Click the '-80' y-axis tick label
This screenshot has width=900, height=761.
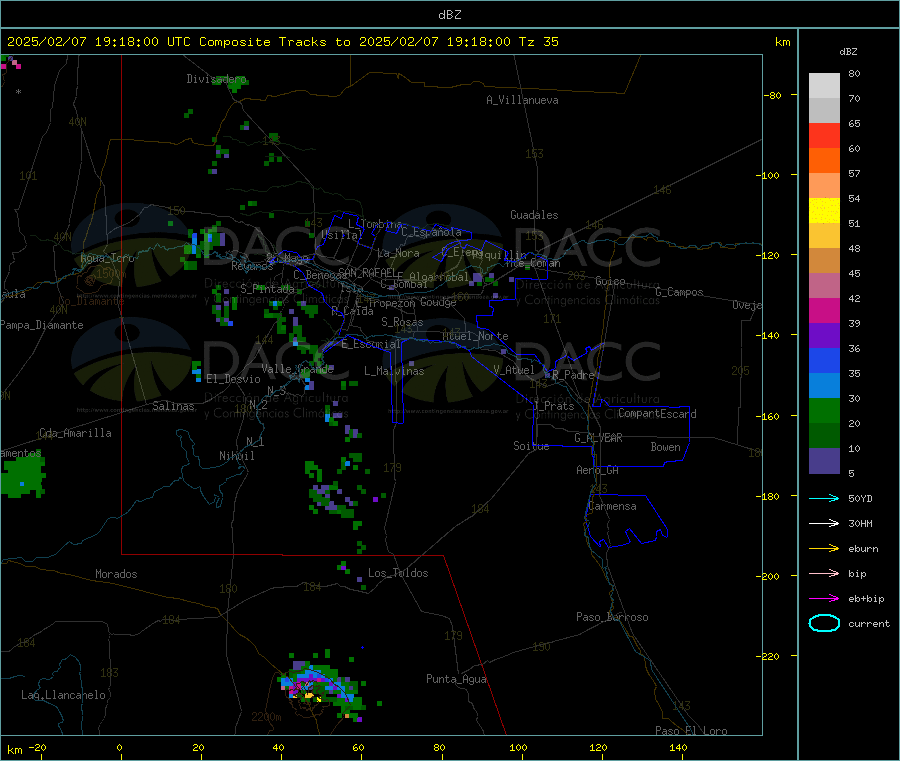773,95
